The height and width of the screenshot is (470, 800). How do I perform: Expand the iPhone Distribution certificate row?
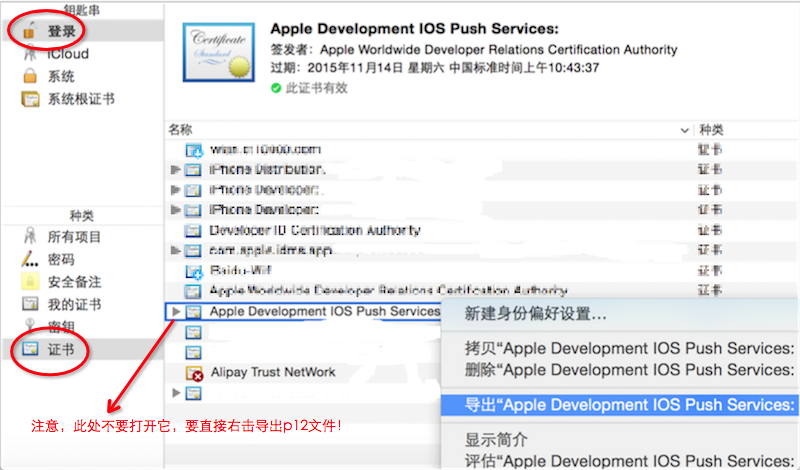176,169
